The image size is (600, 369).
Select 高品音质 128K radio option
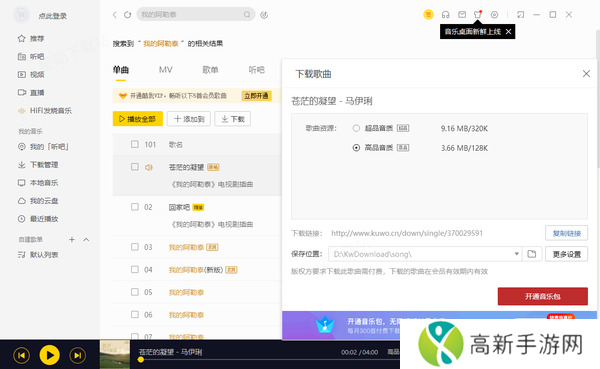click(356, 148)
